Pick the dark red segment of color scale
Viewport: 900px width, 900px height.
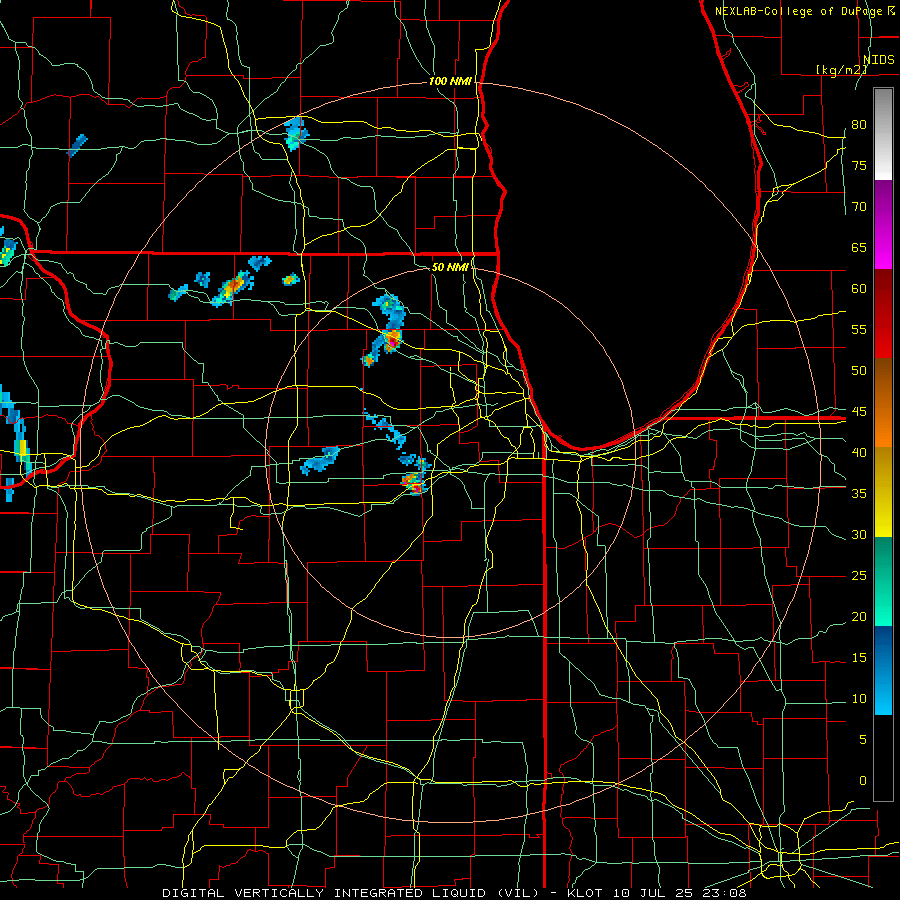point(883,313)
